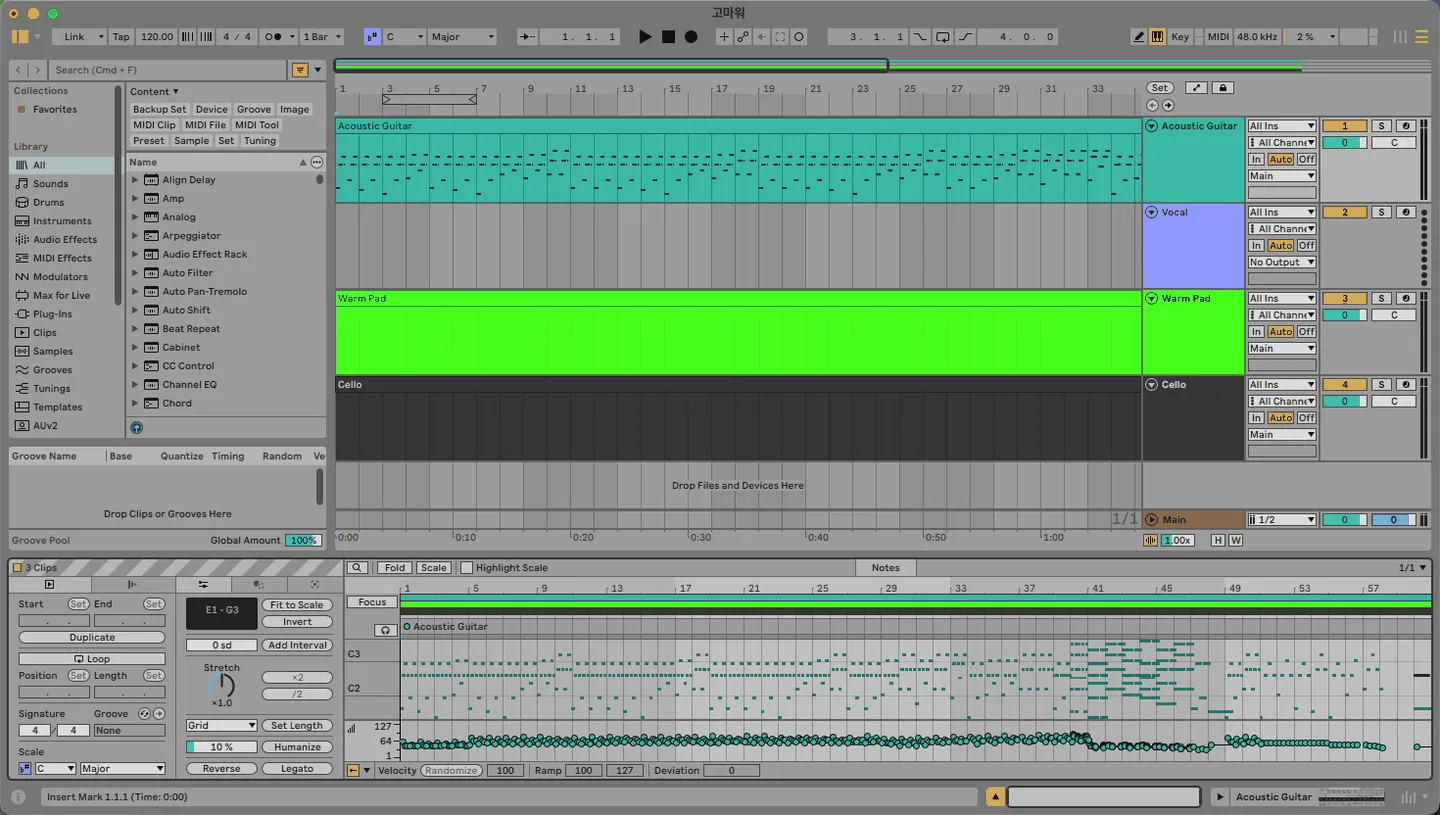Select Drums in the Library sidebar
Viewport: 1440px width, 815px height.
(48, 203)
